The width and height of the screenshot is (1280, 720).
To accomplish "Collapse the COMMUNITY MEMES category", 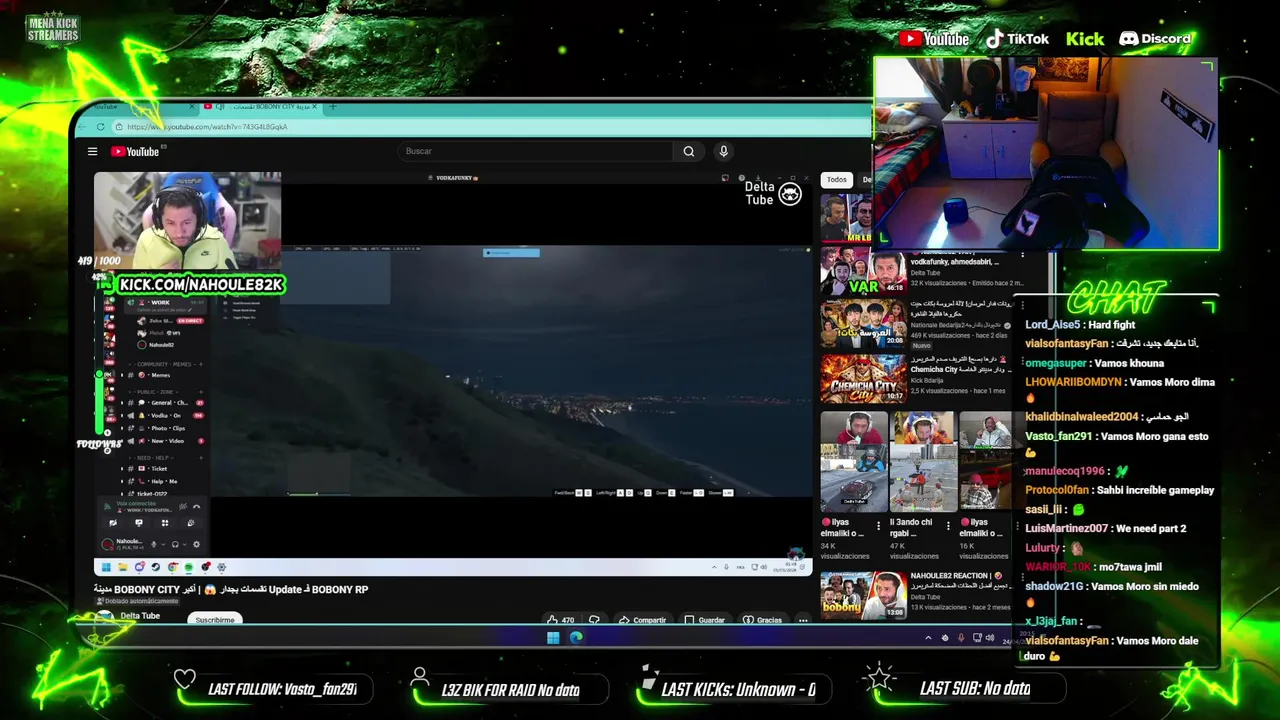I will pyautogui.click(x=165, y=364).
